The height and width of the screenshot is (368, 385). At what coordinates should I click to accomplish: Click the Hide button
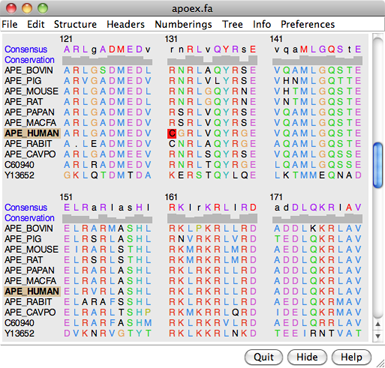coord(307,357)
